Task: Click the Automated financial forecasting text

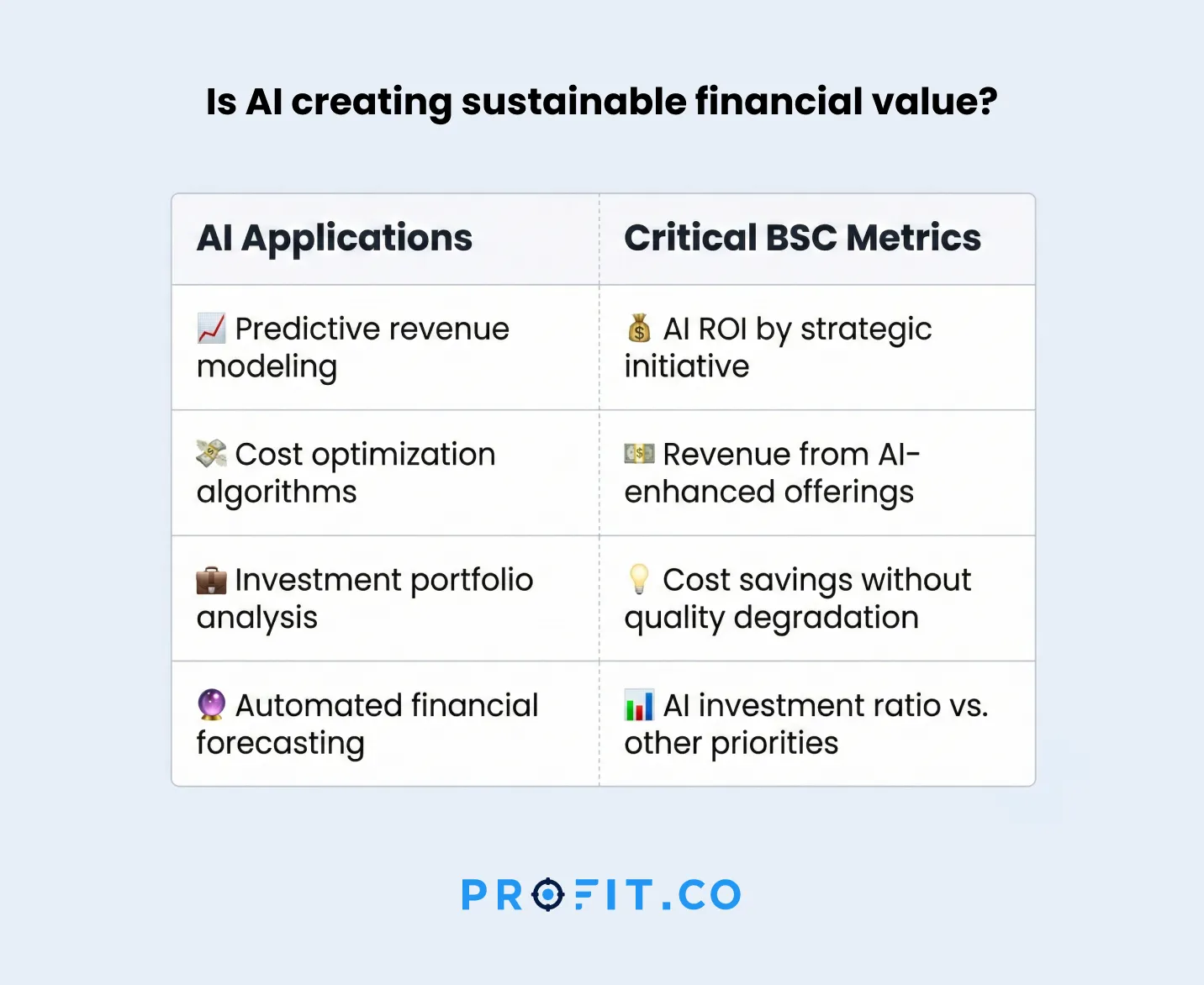Action: coord(367,724)
